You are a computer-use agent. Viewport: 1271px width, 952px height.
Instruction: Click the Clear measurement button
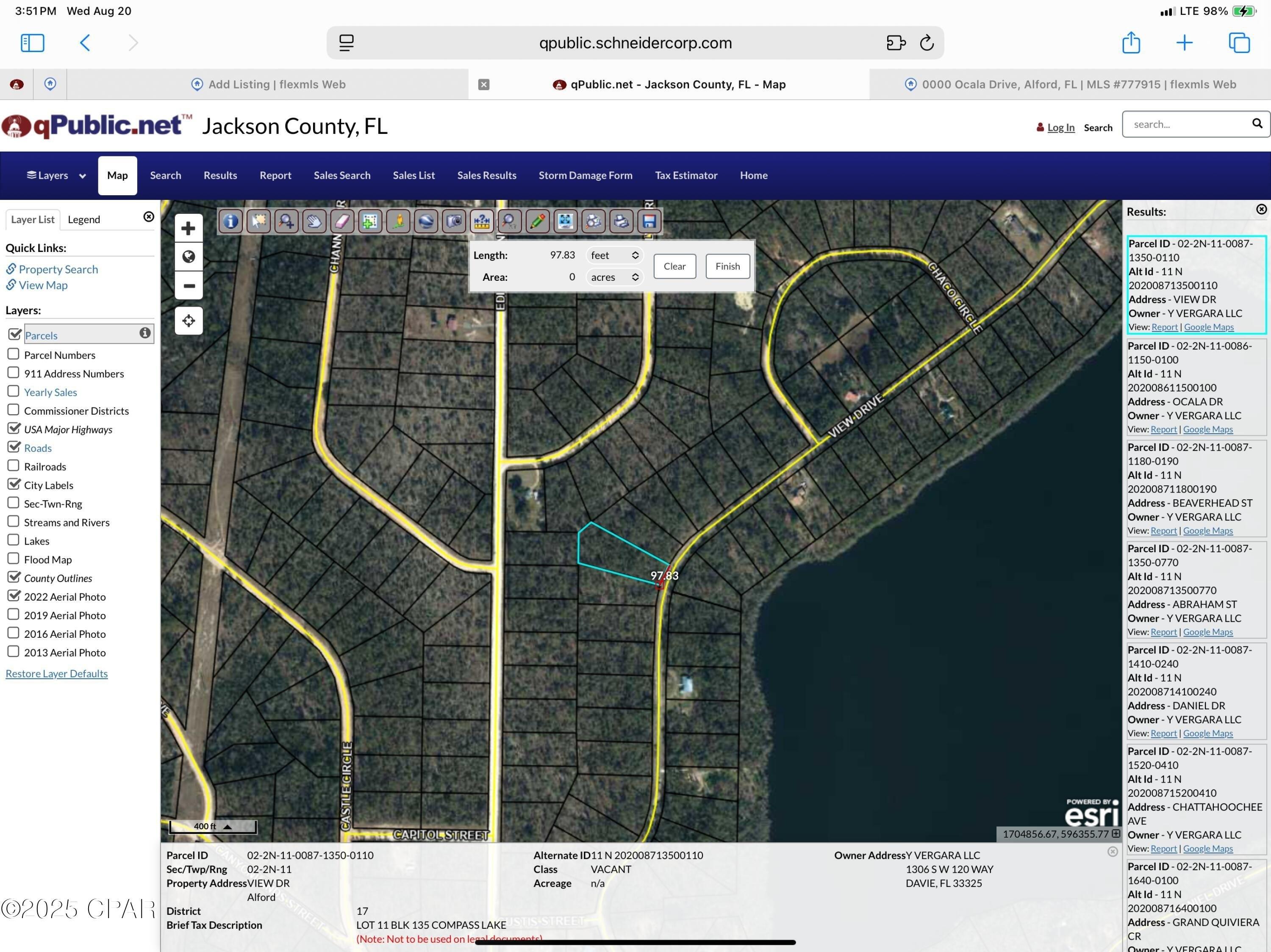click(674, 266)
